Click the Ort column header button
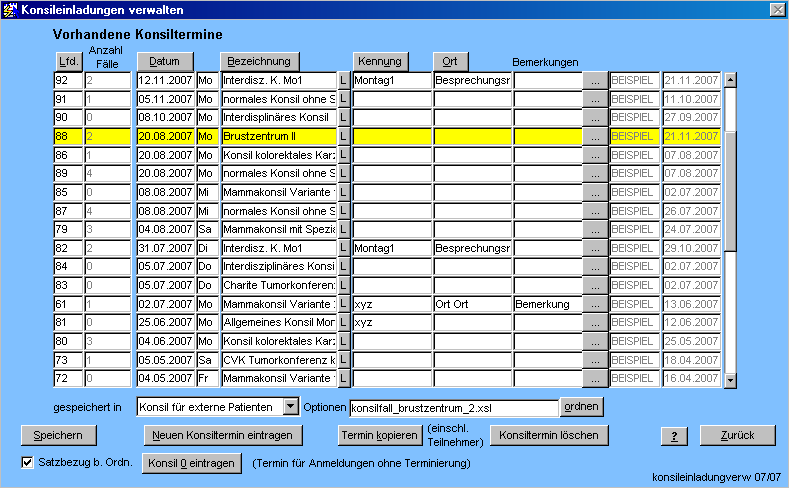 (450, 61)
